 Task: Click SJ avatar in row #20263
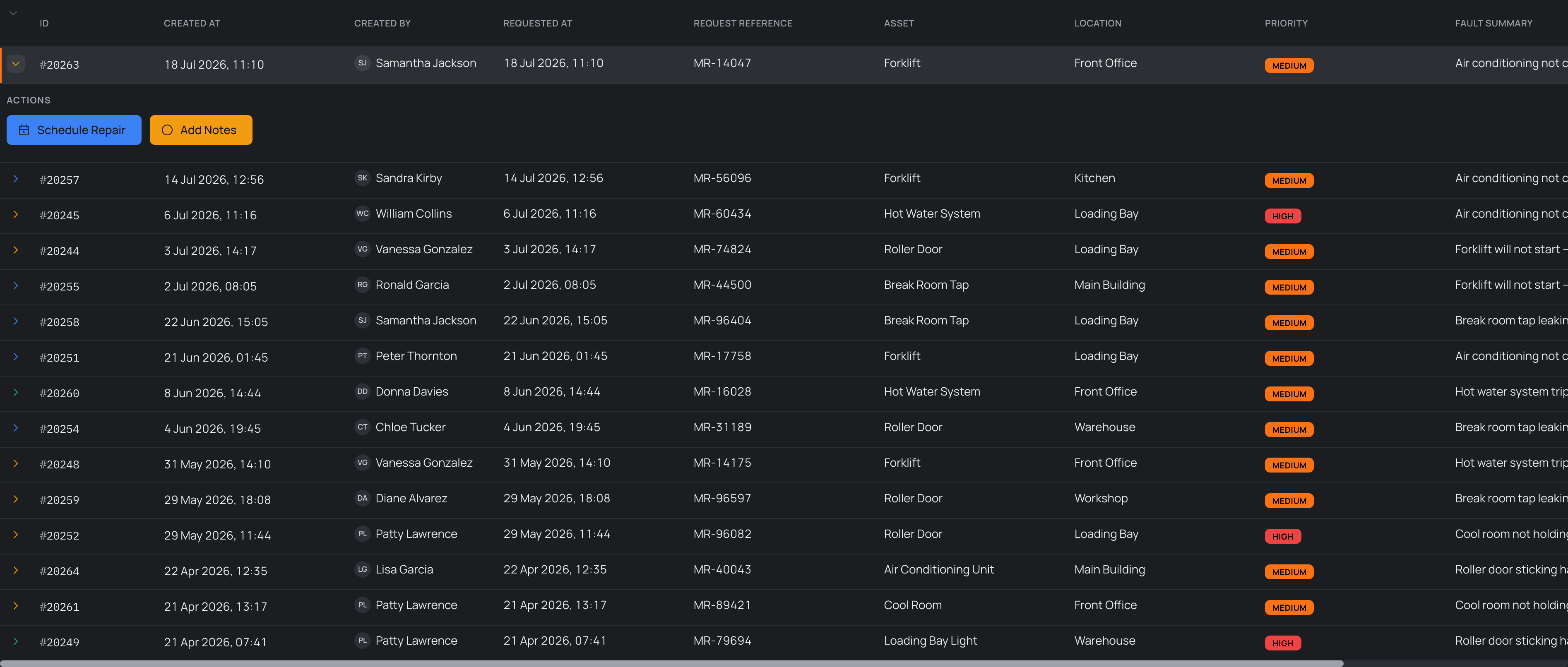click(362, 62)
